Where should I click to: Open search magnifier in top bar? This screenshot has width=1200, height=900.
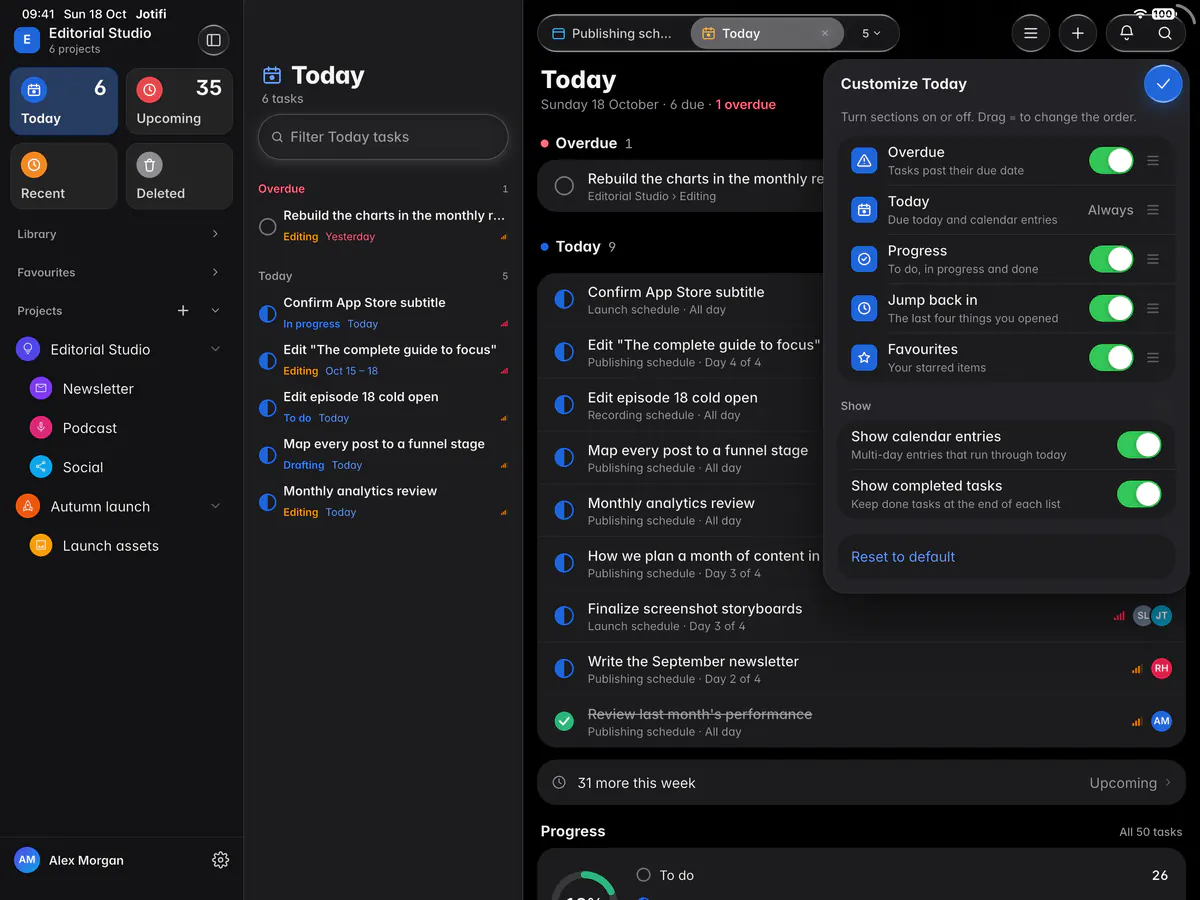tap(1165, 33)
